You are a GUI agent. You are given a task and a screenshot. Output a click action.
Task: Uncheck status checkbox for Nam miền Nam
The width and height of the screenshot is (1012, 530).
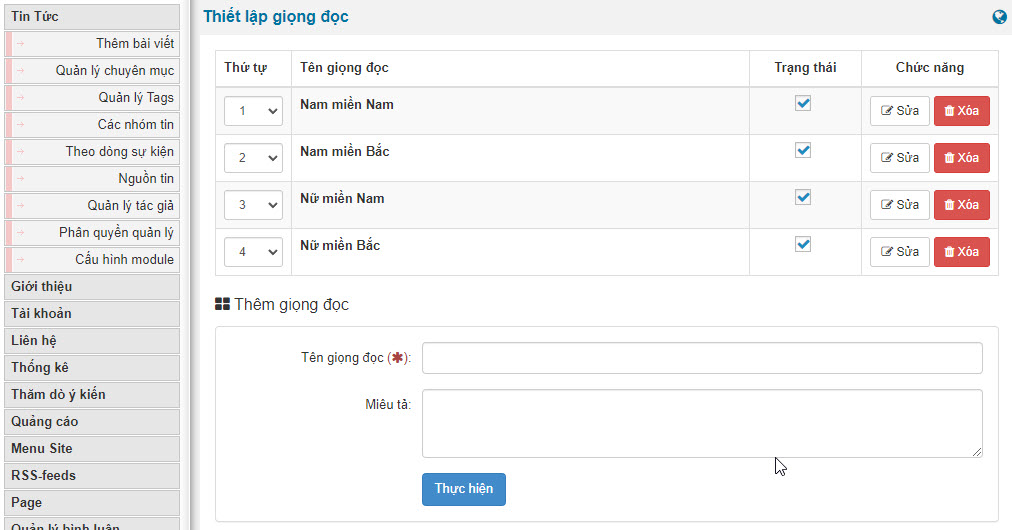coord(803,103)
